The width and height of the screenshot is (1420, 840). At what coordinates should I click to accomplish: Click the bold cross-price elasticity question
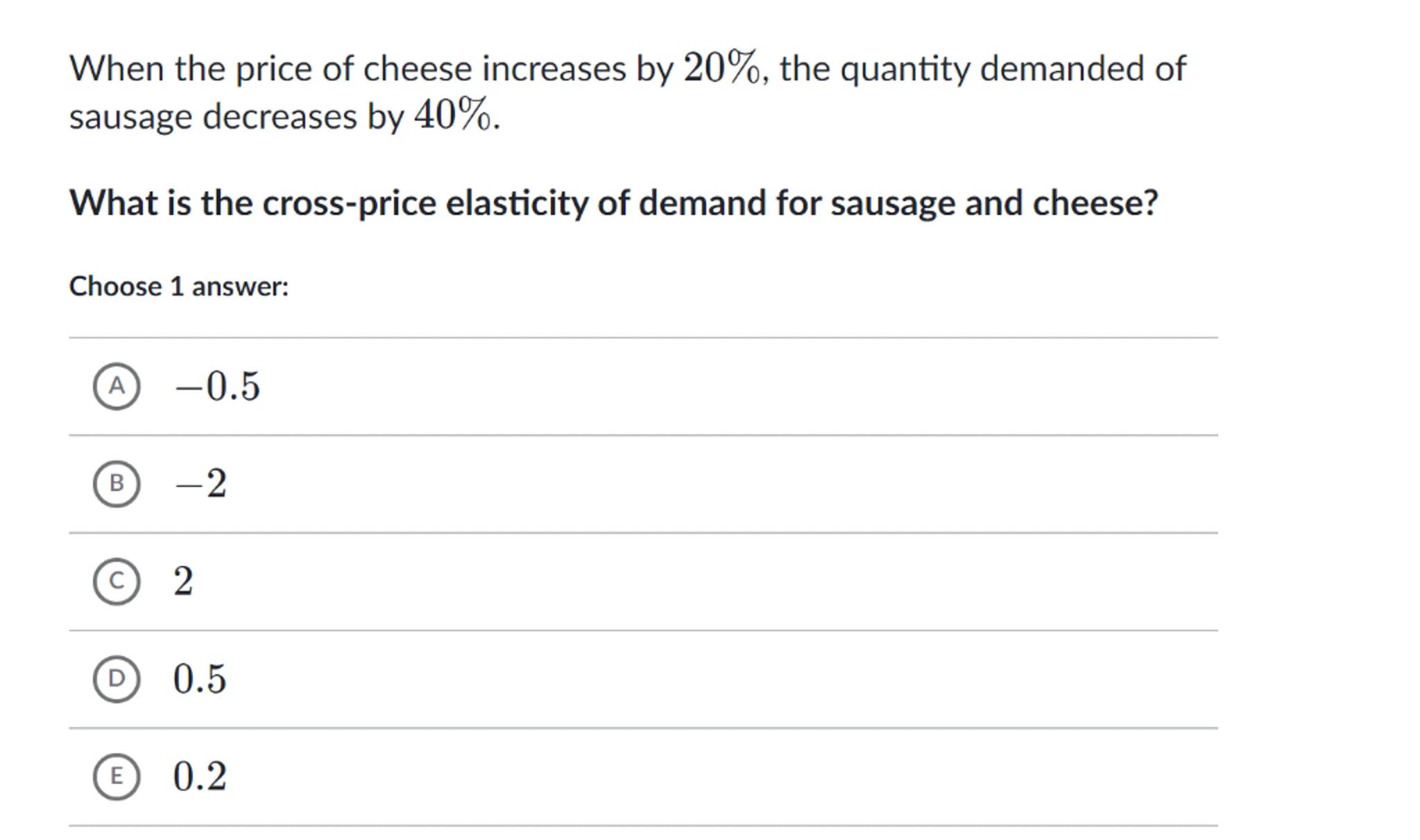pos(613,203)
